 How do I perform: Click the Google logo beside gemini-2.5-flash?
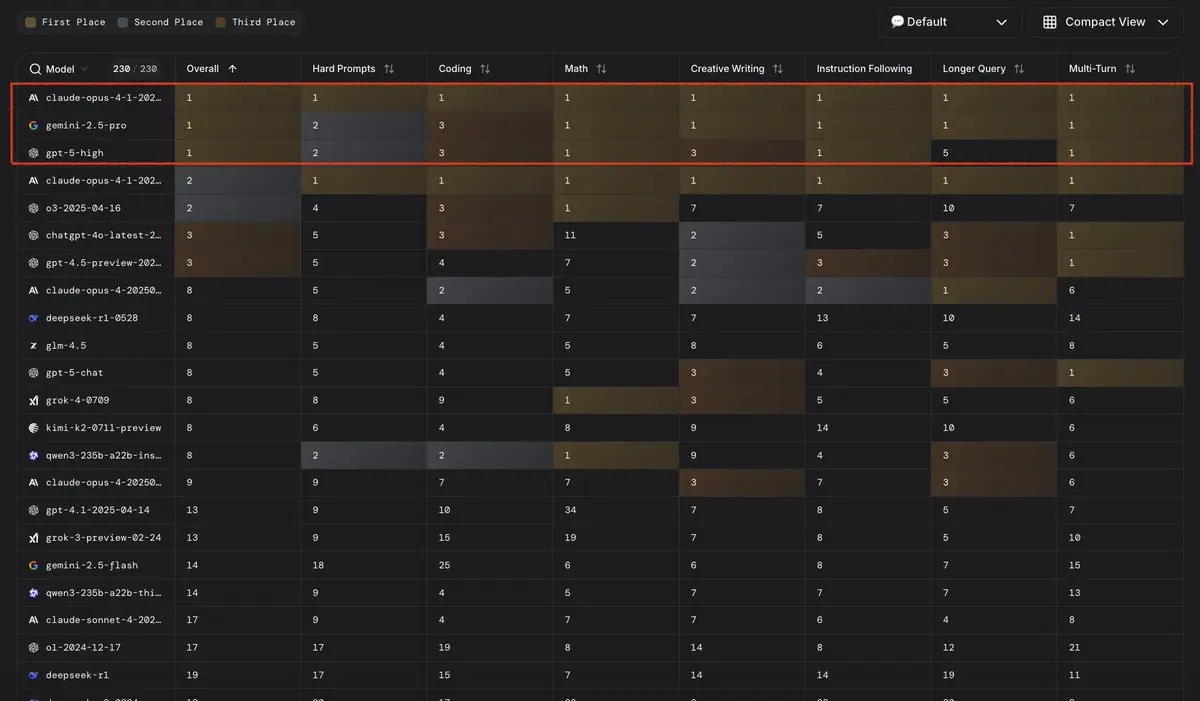tap(34, 565)
